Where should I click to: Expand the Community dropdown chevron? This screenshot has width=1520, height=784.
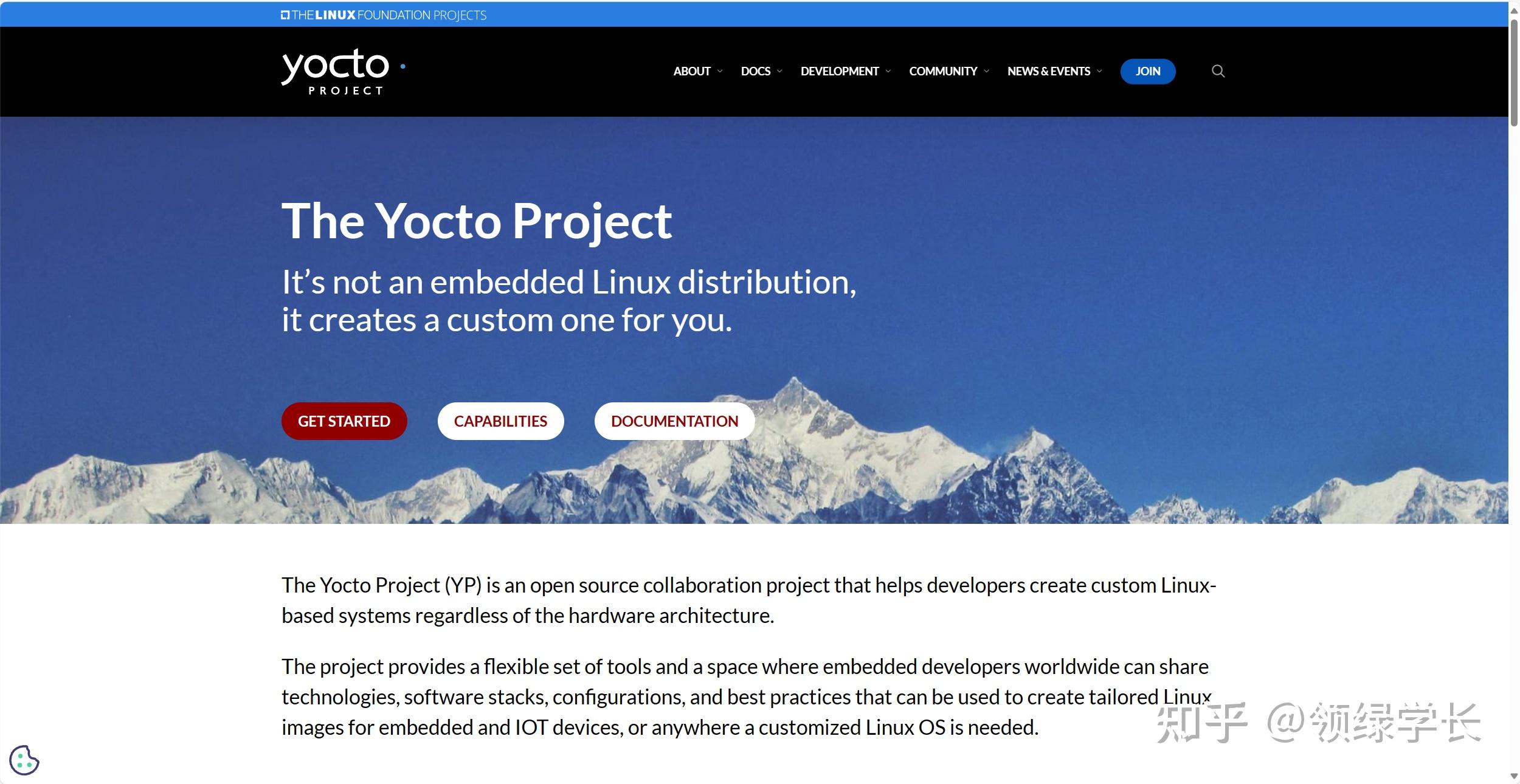tap(986, 71)
